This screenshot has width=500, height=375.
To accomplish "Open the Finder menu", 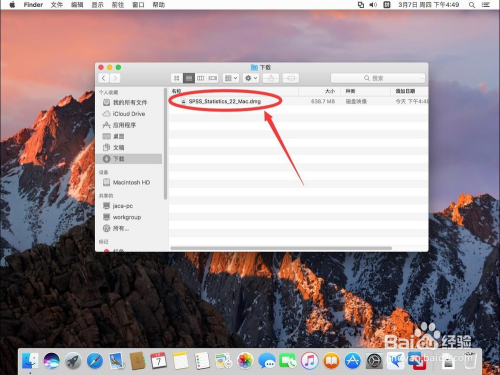I will pyautogui.click(x=33, y=5).
